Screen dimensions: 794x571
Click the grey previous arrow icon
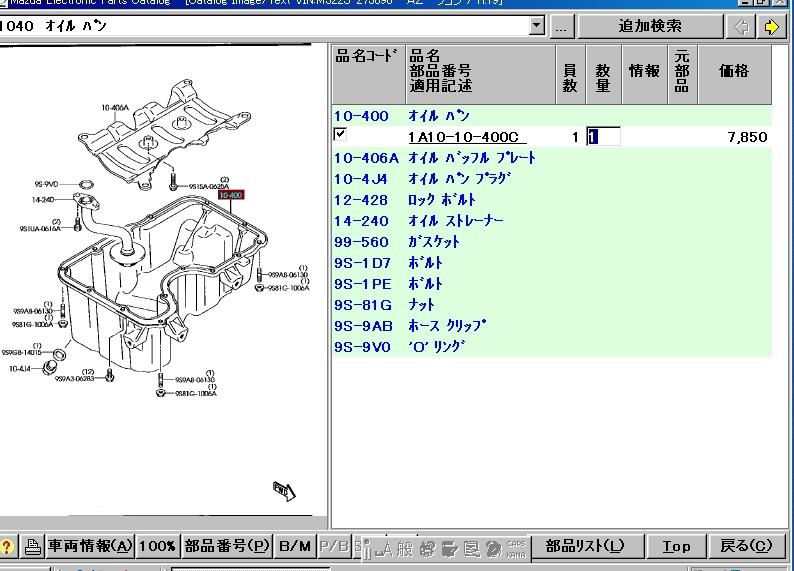[x=741, y=27]
